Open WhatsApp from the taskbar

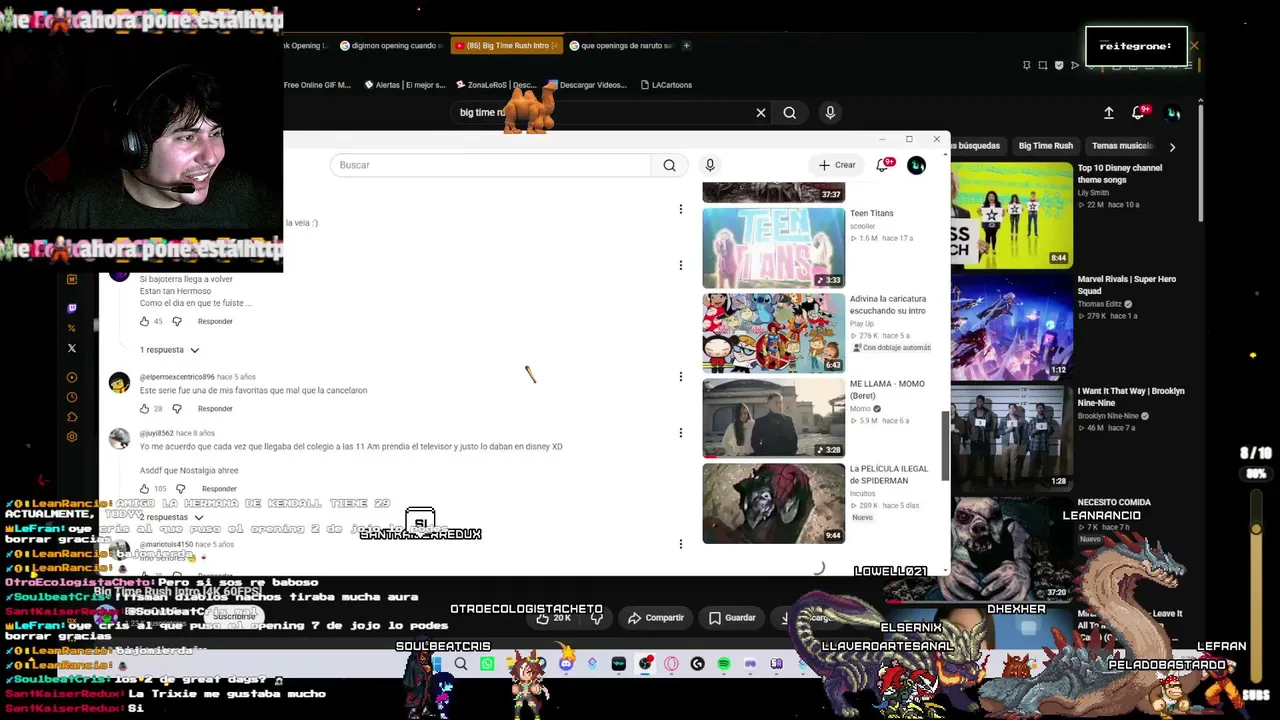coord(487,664)
